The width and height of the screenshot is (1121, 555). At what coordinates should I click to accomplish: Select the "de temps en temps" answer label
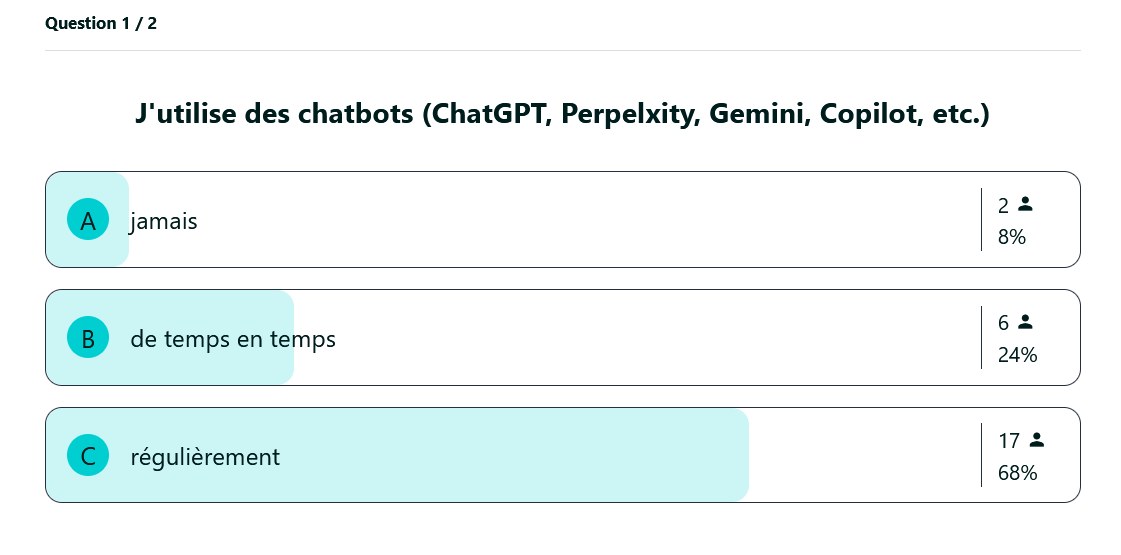(x=233, y=339)
